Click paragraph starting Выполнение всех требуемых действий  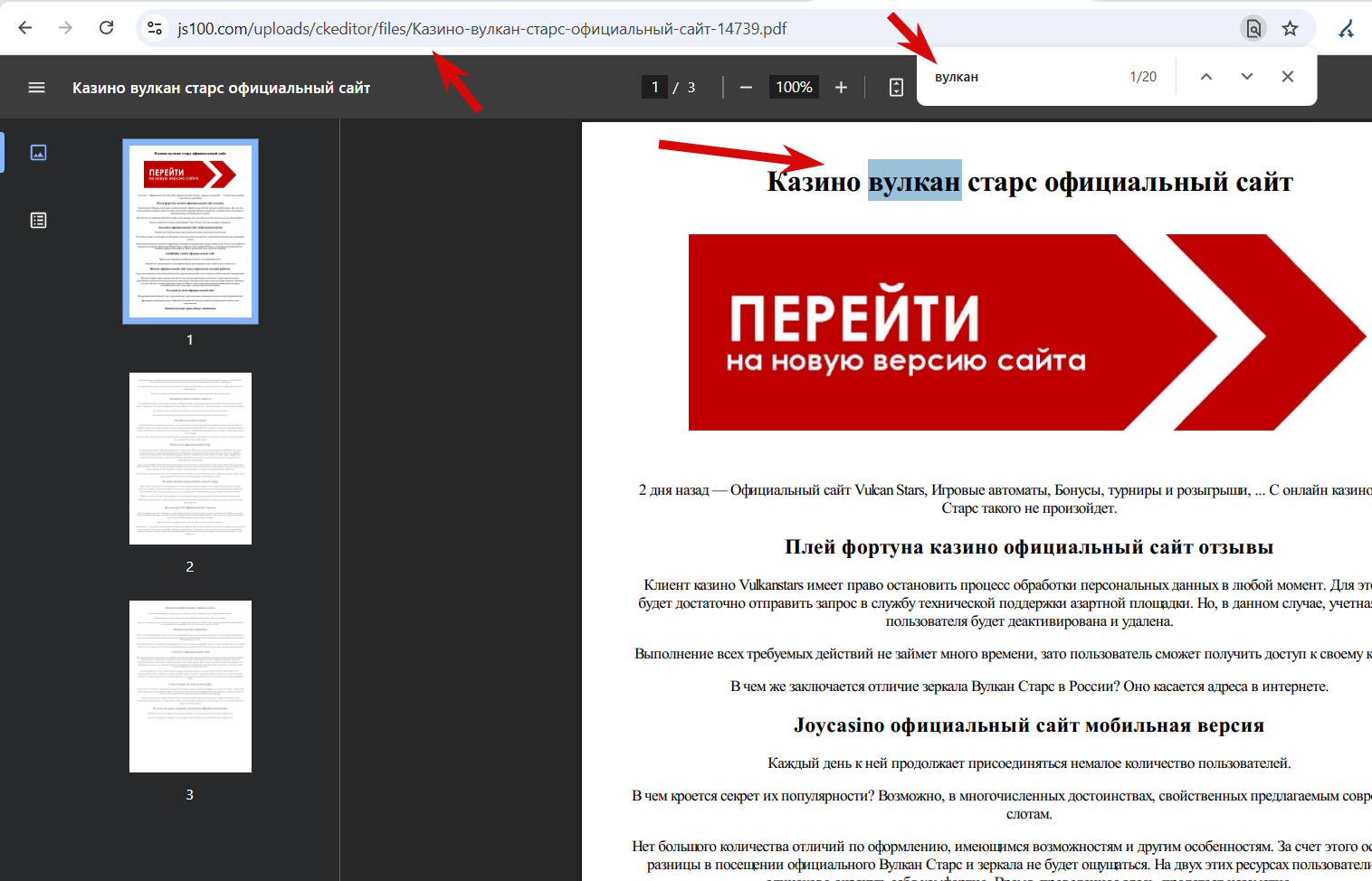click(1003, 653)
